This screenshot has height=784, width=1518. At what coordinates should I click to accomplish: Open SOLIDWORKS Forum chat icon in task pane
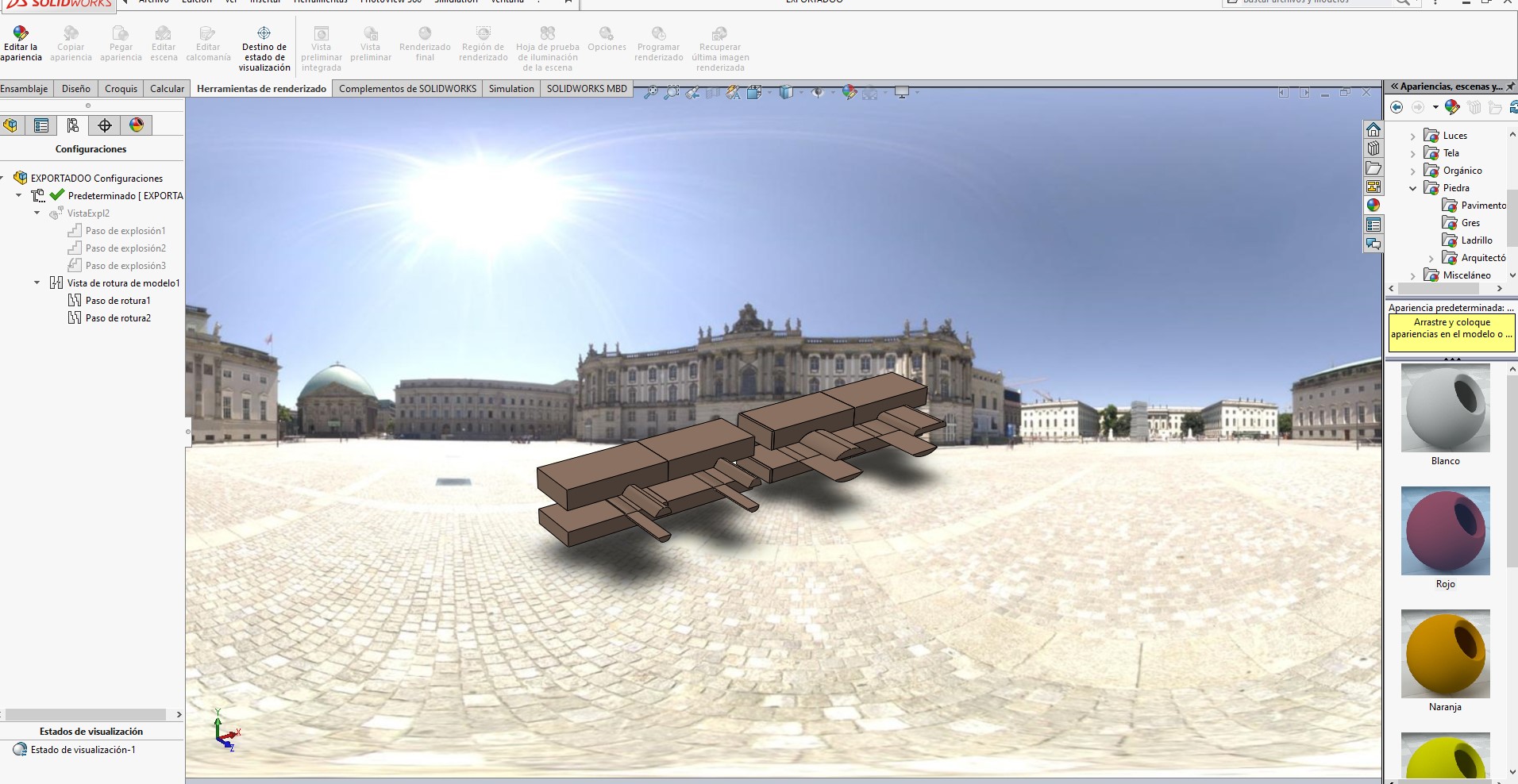[1374, 244]
